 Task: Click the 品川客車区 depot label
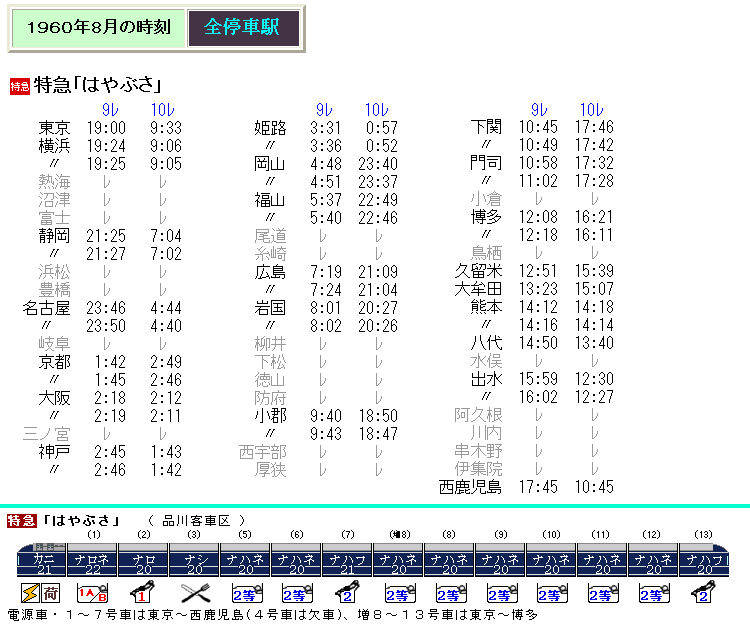tap(196, 520)
